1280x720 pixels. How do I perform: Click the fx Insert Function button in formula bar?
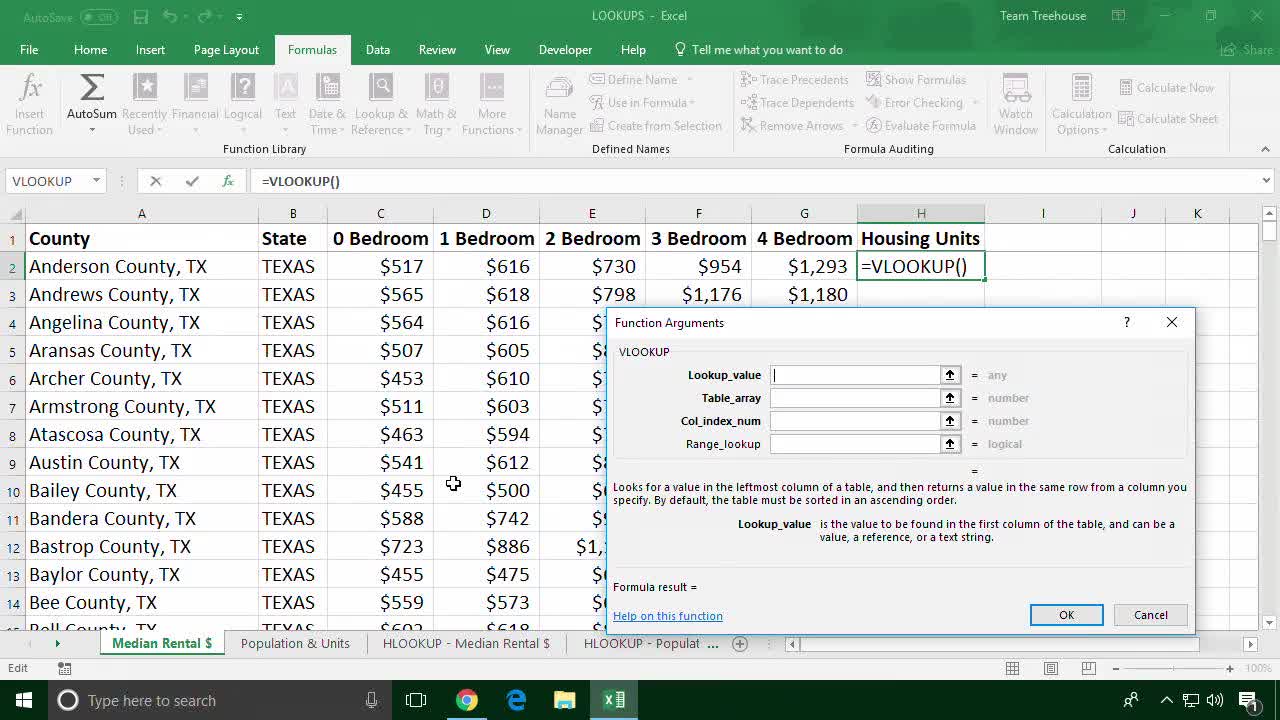[x=228, y=181]
